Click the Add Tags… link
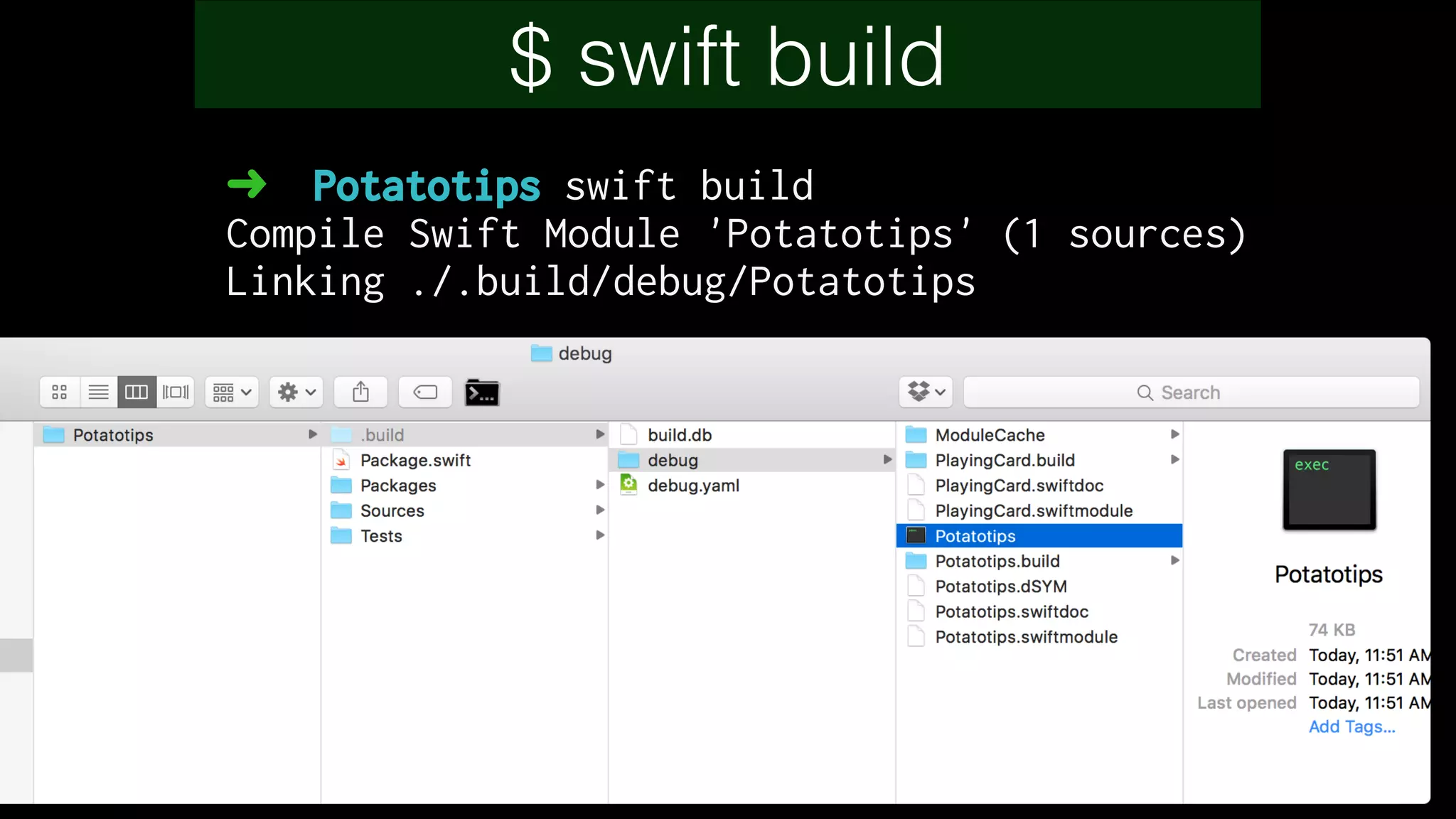This screenshot has height=819, width=1456. pyautogui.click(x=1351, y=727)
